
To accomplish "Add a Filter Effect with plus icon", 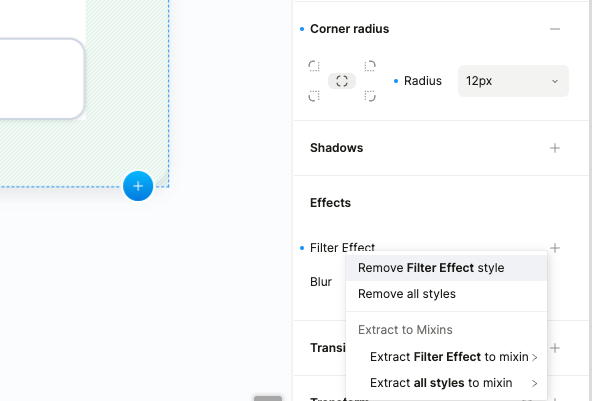I will pyautogui.click(x=555, y=248).
